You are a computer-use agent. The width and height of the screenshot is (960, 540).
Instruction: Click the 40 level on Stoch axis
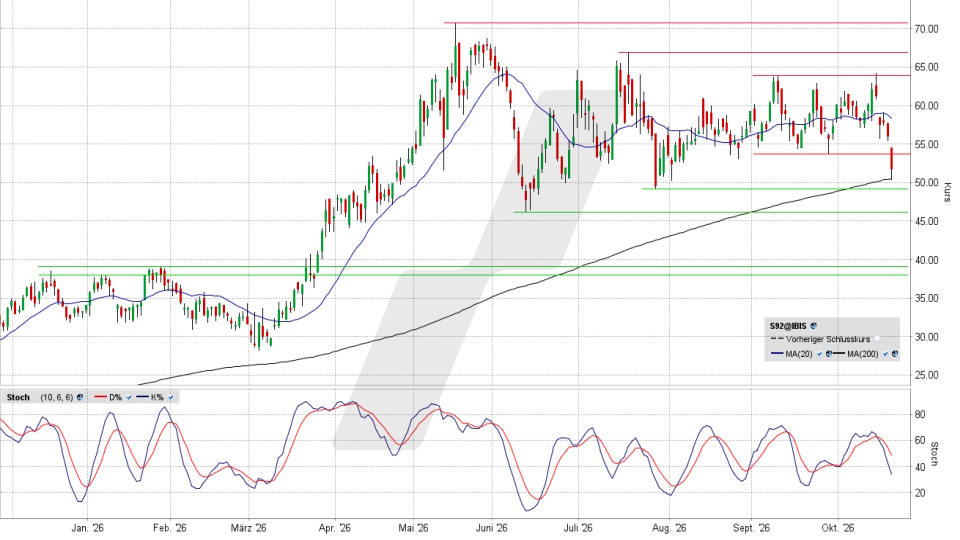click(920, 467)
